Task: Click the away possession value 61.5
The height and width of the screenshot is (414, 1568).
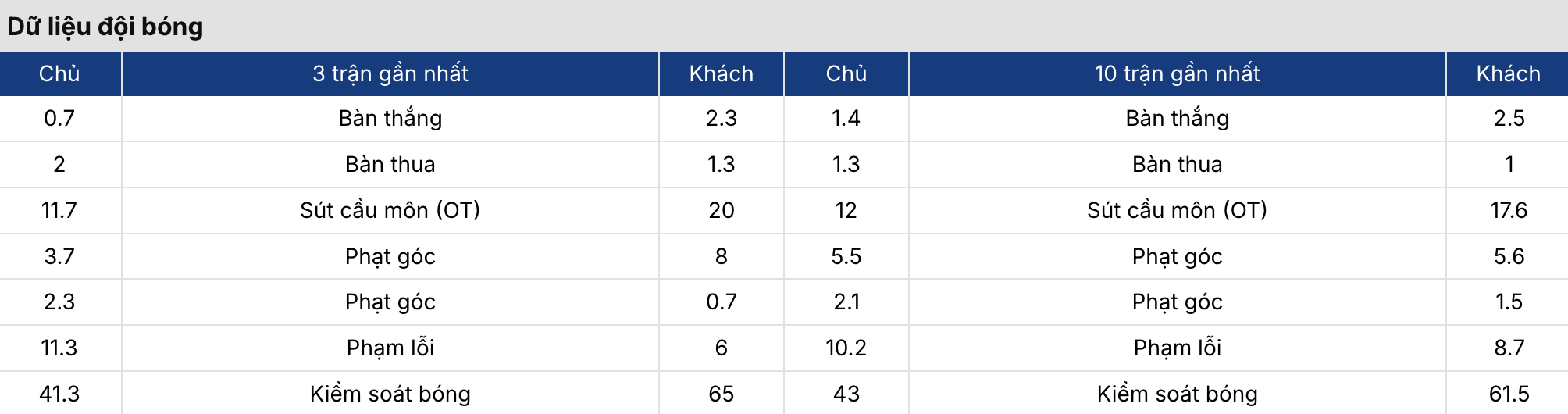Action: coord(1509,394)
